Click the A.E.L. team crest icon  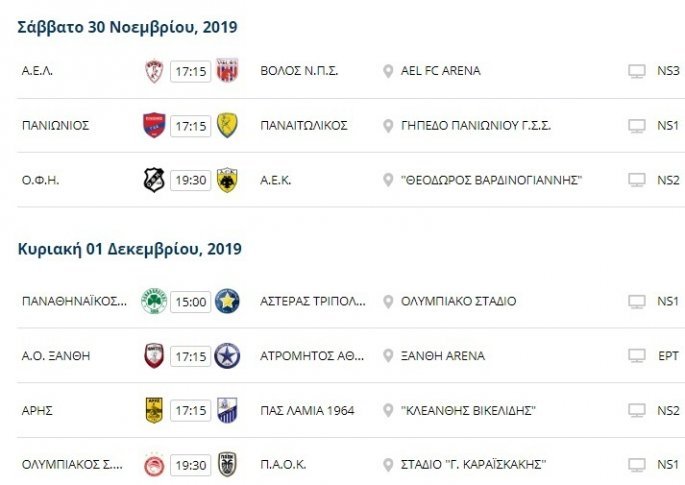(153, 71)
